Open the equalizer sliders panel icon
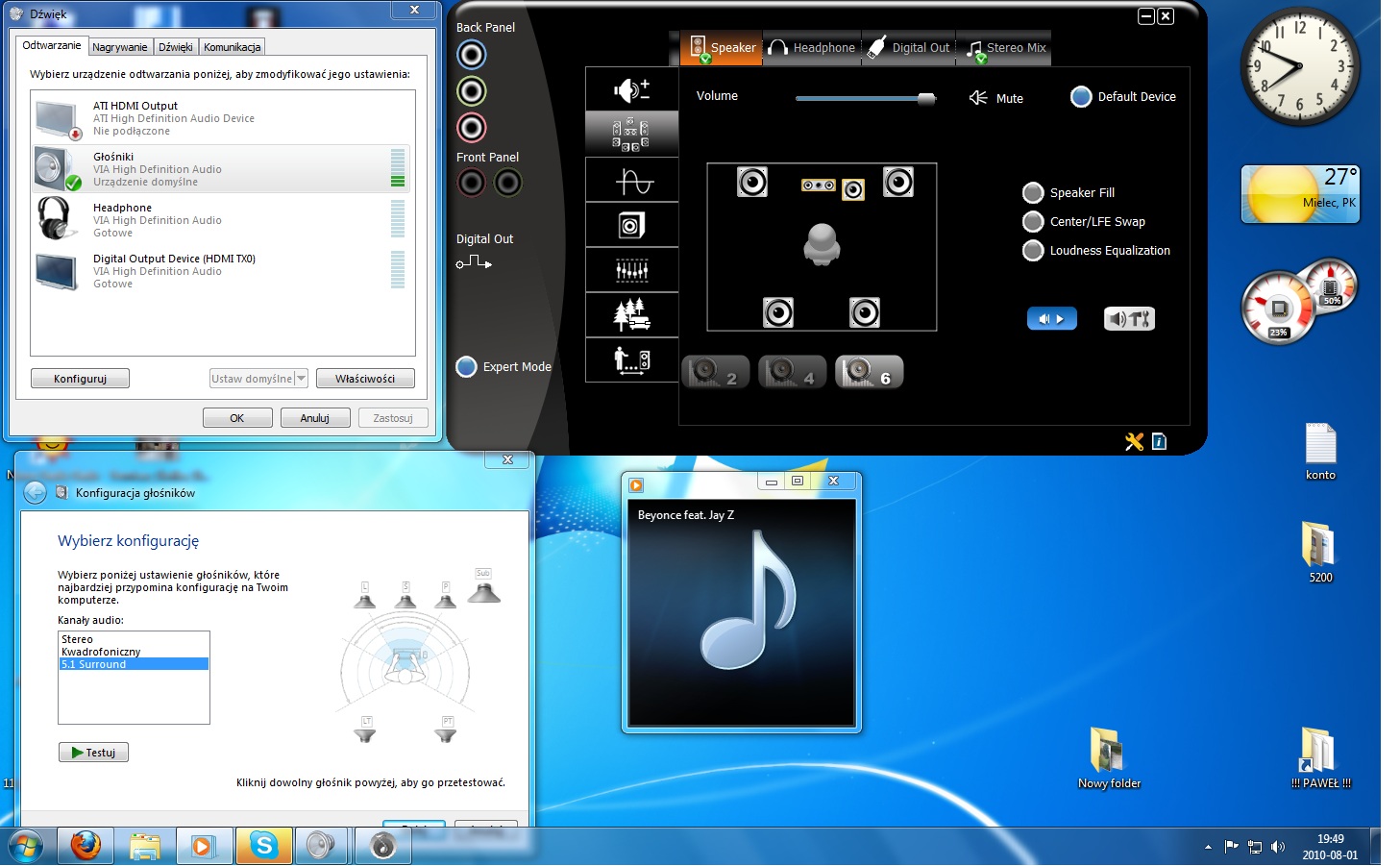Screen dimensions: 1400x866 (631, 270)
